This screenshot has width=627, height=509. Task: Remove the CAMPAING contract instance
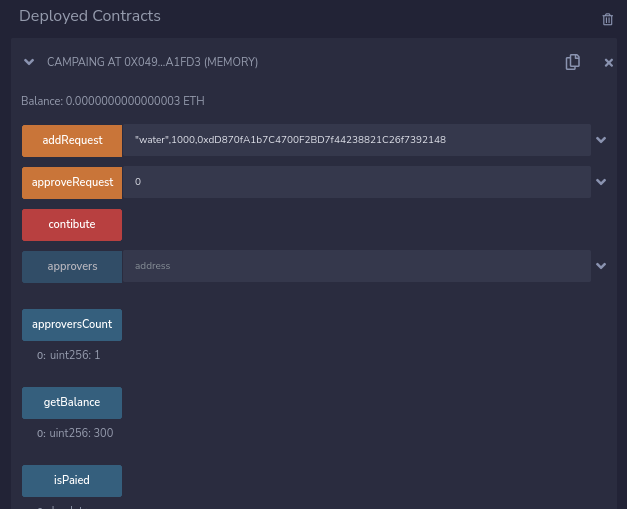(x=609, y=63)
